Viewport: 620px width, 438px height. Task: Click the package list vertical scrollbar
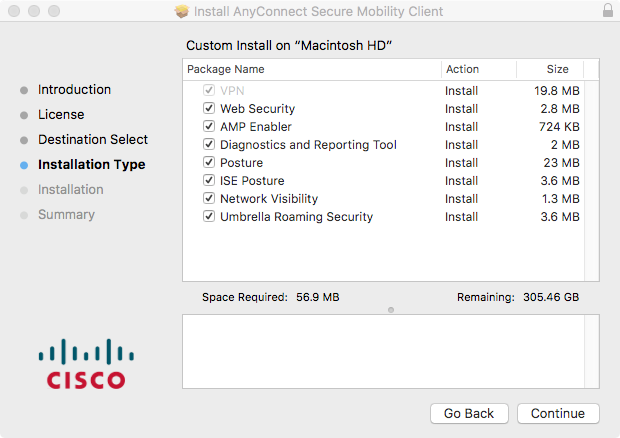592,181
